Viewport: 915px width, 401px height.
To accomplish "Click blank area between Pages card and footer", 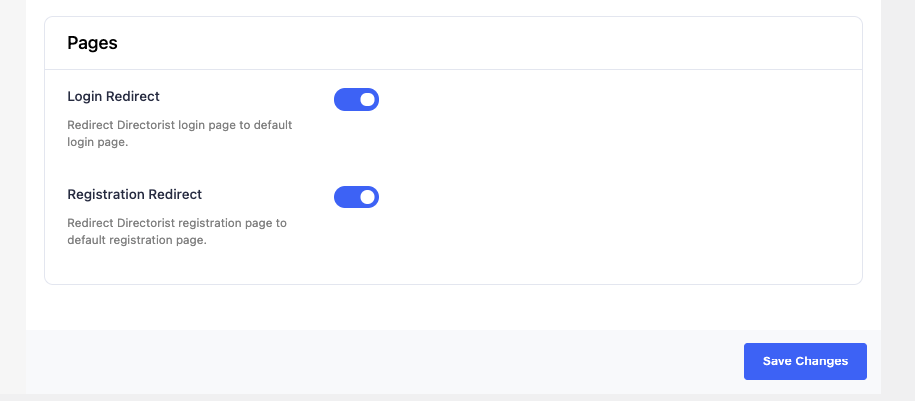I will pyautogui.click(x=453, y=308).
